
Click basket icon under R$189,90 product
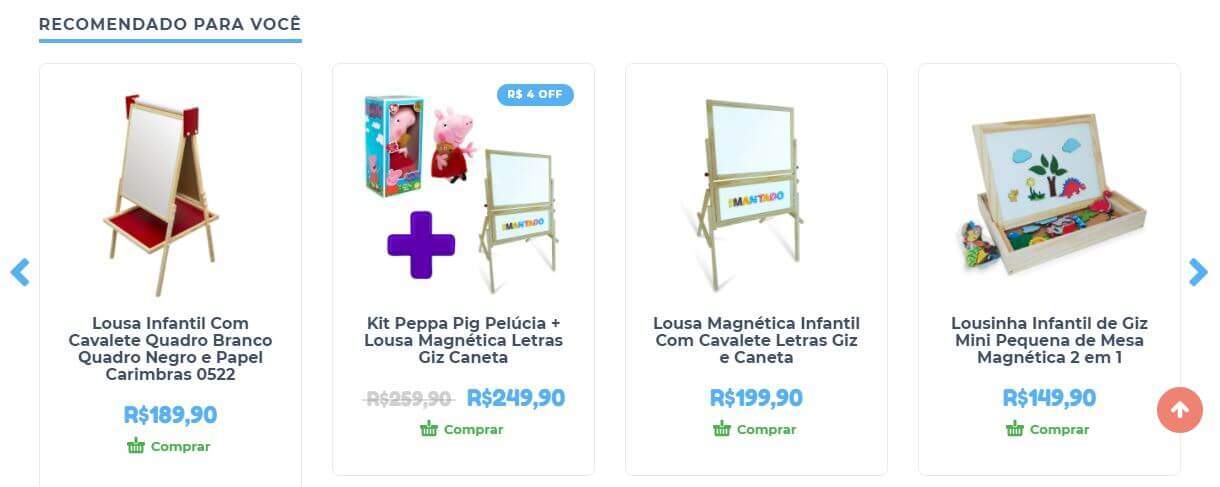click(136, 446)
